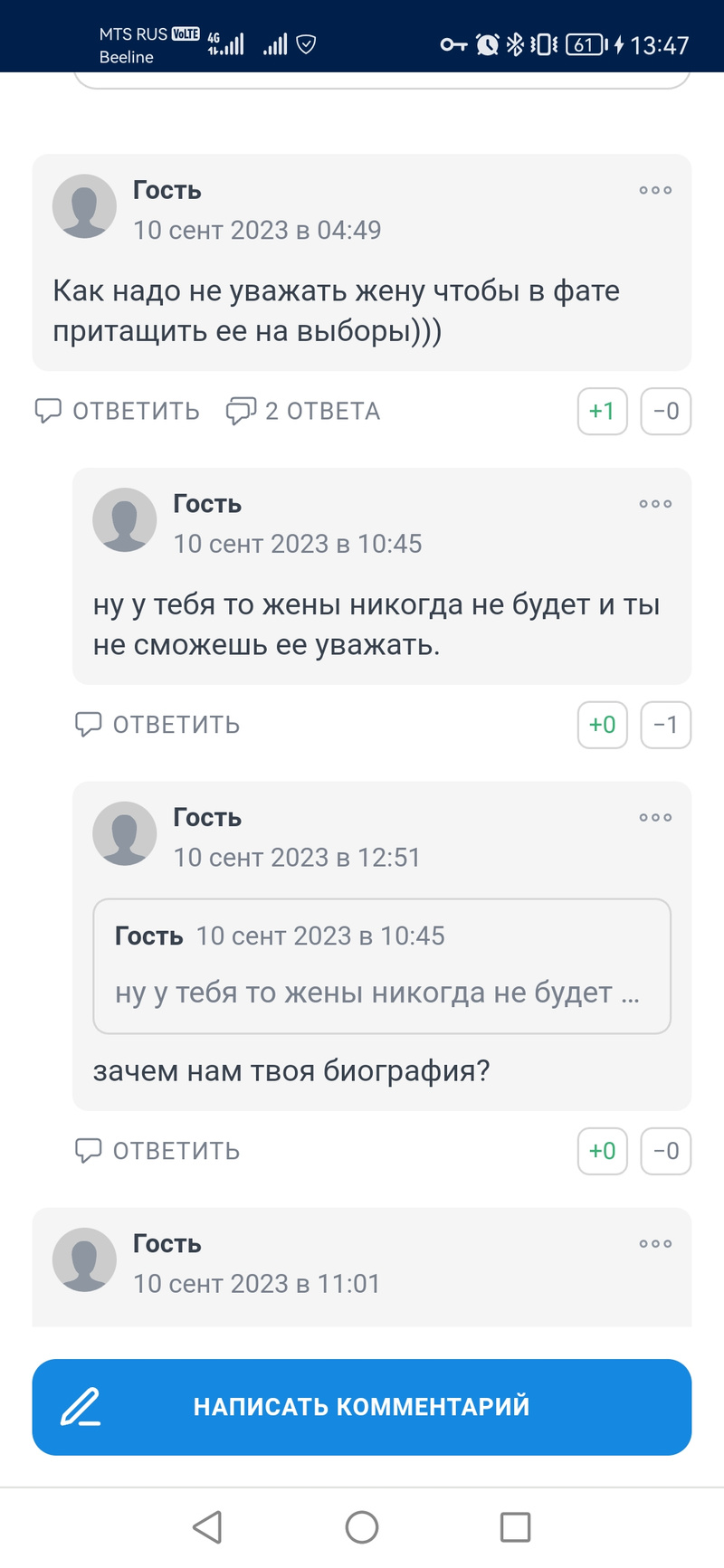Tap avatar of the 11:01 comment
This screenshot has height=1568, width=724.
coord(84,1259)
